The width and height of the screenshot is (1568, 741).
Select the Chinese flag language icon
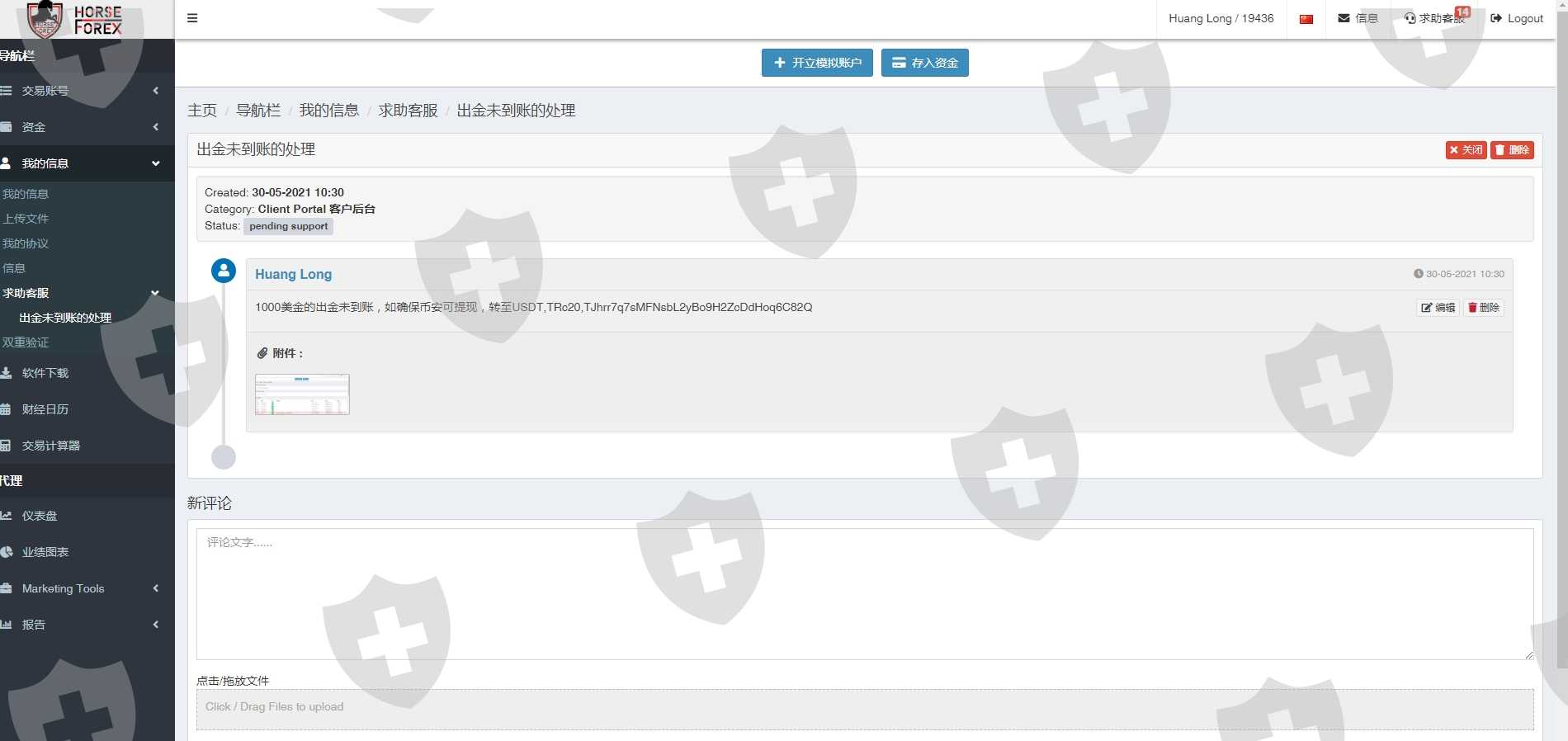(x=1306, y=19)
